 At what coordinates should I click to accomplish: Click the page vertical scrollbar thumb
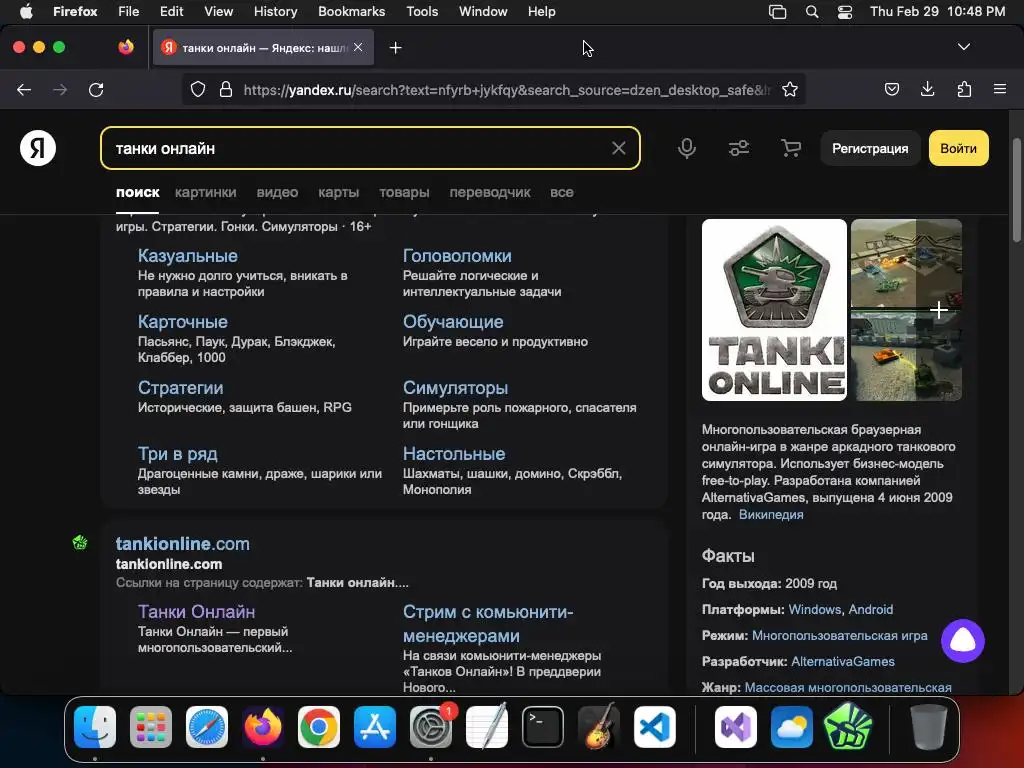tap(1016, 189)
